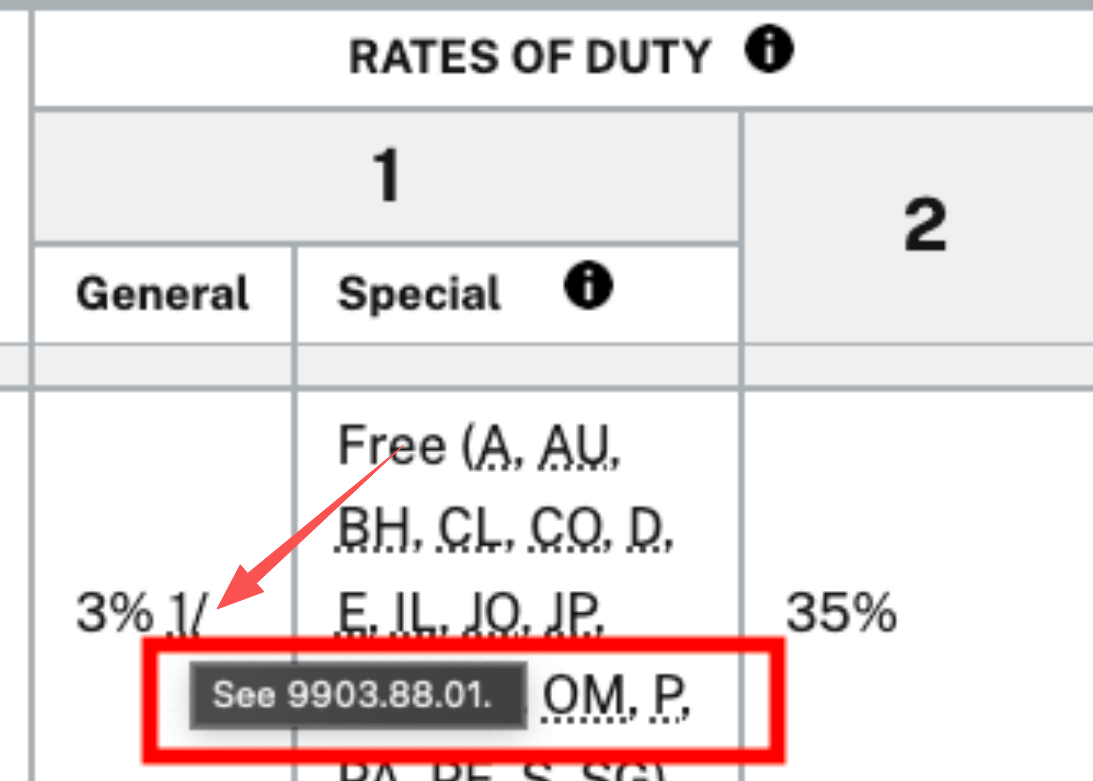Click the JP country code

coord(576,612)
